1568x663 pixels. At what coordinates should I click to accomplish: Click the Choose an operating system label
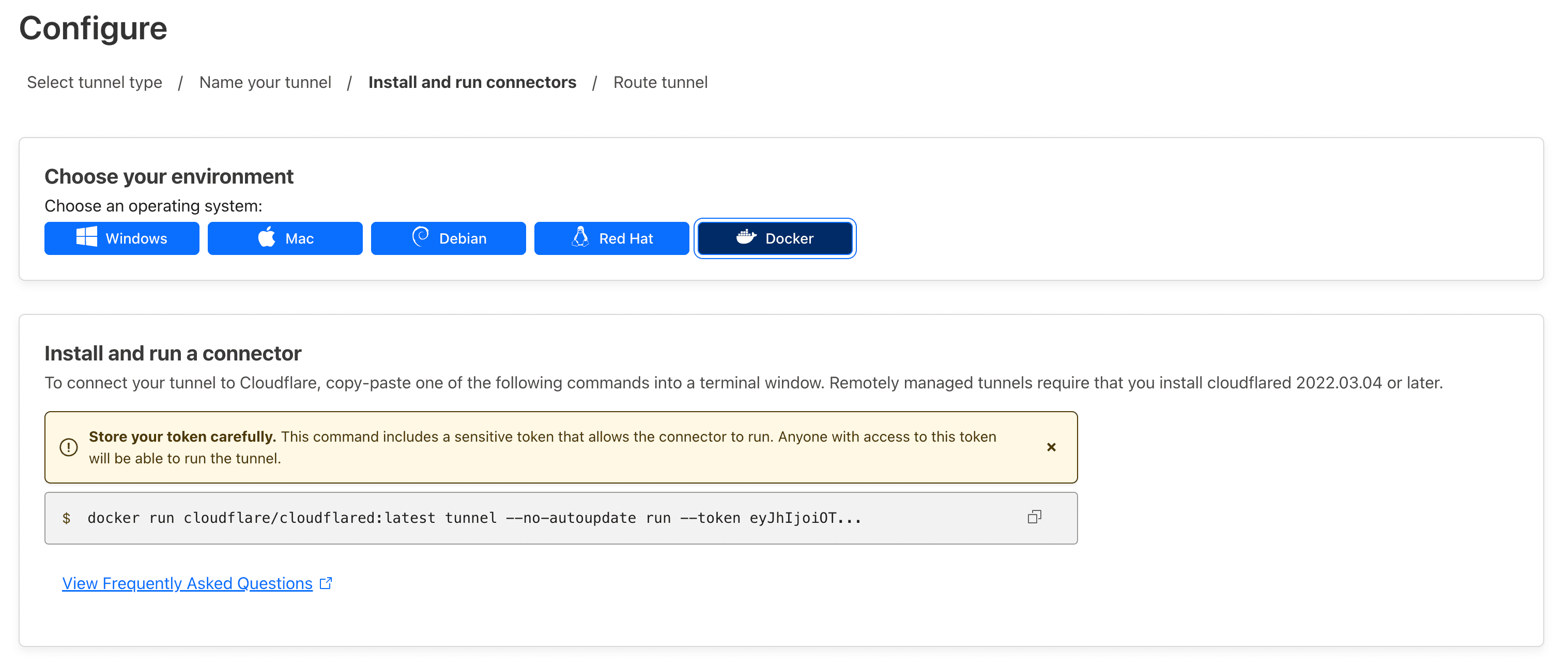click(x=153, y=206)
